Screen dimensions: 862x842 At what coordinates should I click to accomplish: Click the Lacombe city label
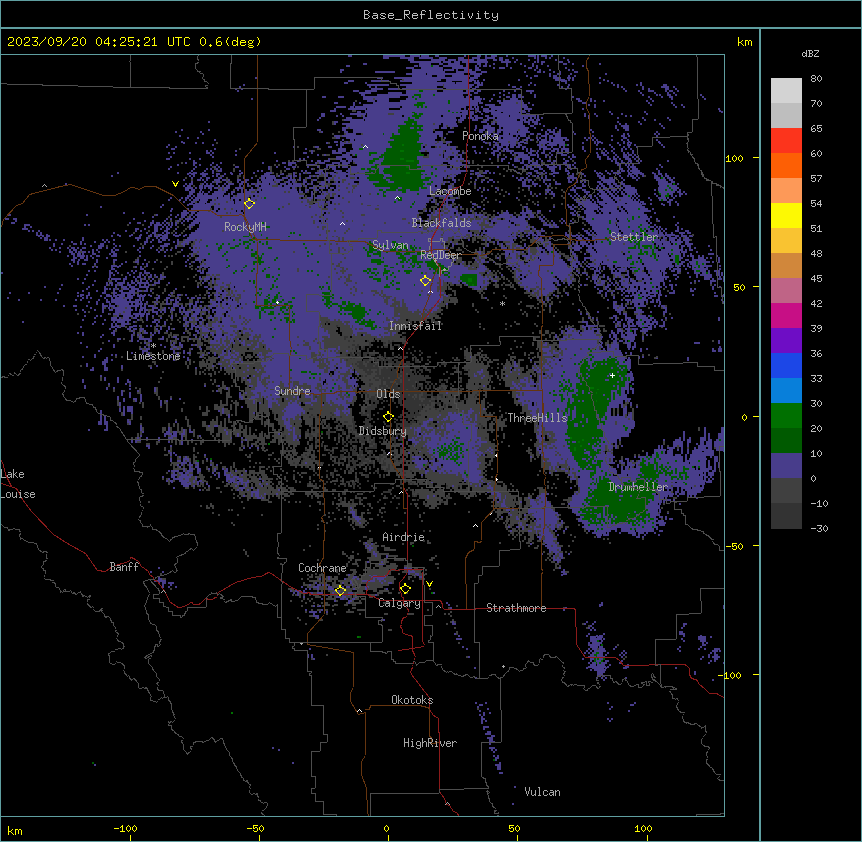[x=450, y=191]
